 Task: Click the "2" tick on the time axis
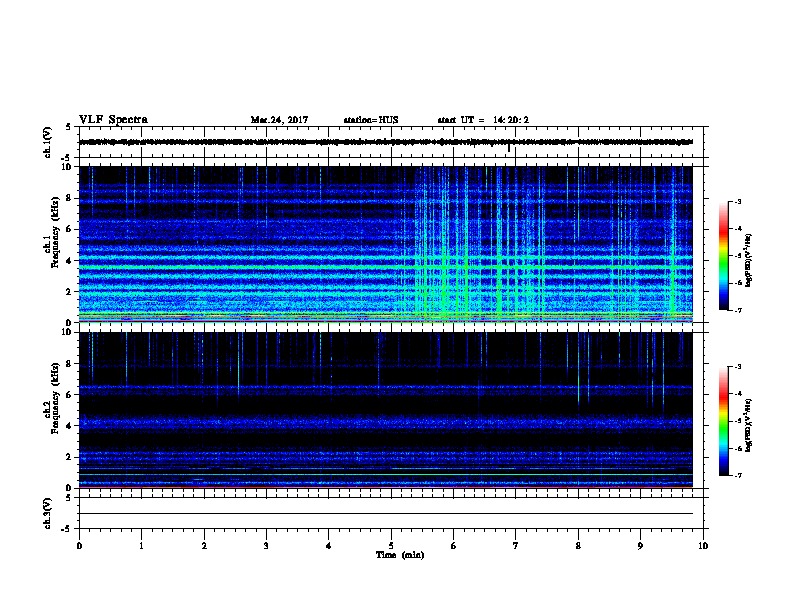[x=204, y=546]
